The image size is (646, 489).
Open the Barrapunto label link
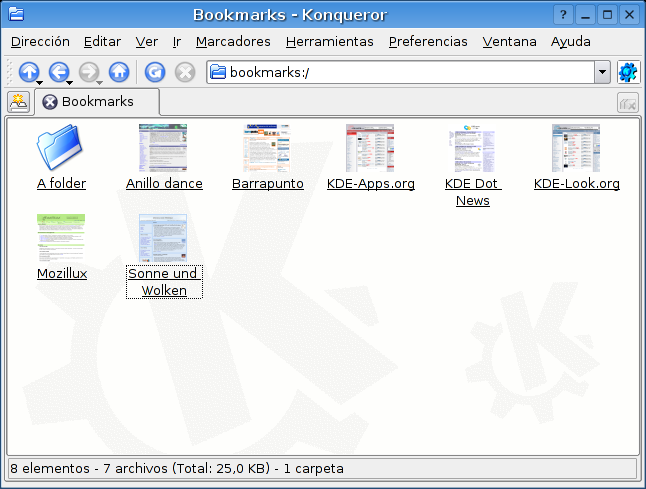[268, 184]
